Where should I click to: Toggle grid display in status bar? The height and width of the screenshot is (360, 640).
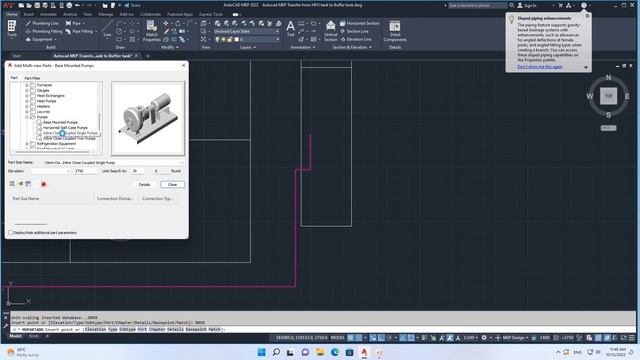pyautogui.click(x=351, y=338)
